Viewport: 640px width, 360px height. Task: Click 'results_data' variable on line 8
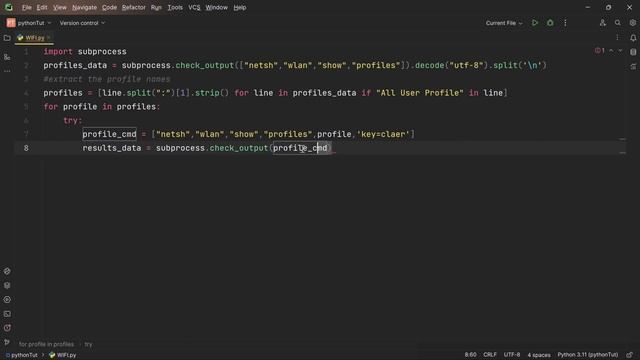[x=112, y=148]
